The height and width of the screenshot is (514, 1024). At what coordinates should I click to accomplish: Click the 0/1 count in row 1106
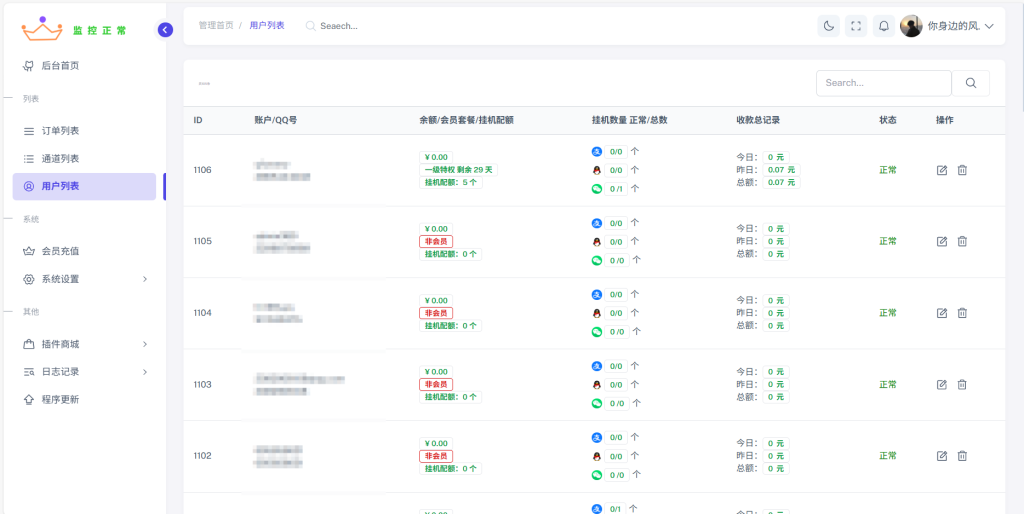pyautogui.click(x=616, y=189)
